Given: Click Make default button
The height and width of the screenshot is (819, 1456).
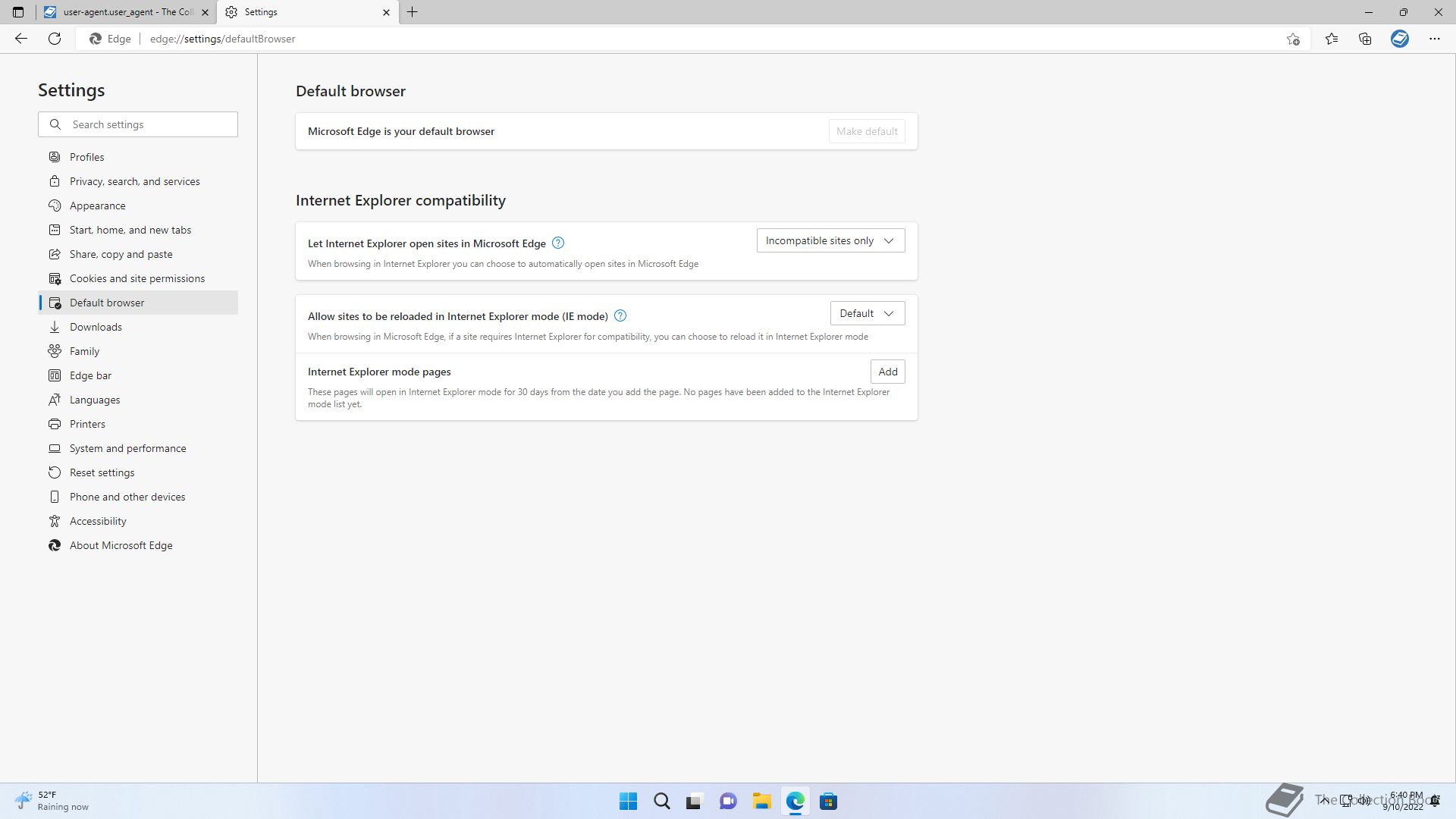Looking at the screenshot, I should pos(867,131).
